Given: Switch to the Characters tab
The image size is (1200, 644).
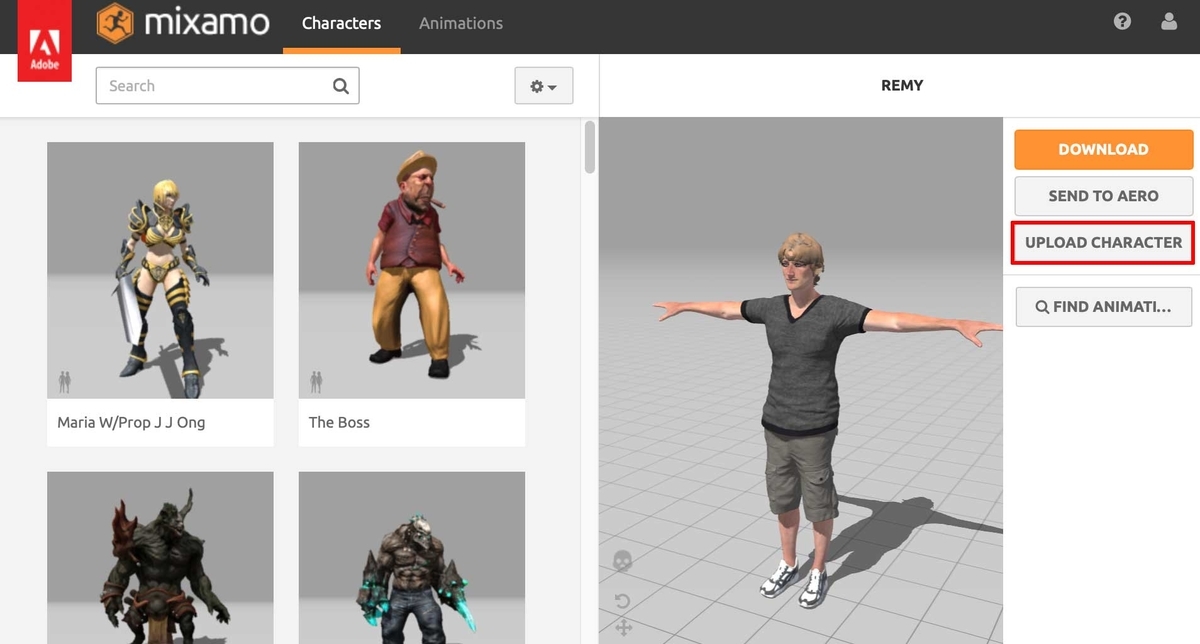Looking at the screenshot, I should 341,23.
